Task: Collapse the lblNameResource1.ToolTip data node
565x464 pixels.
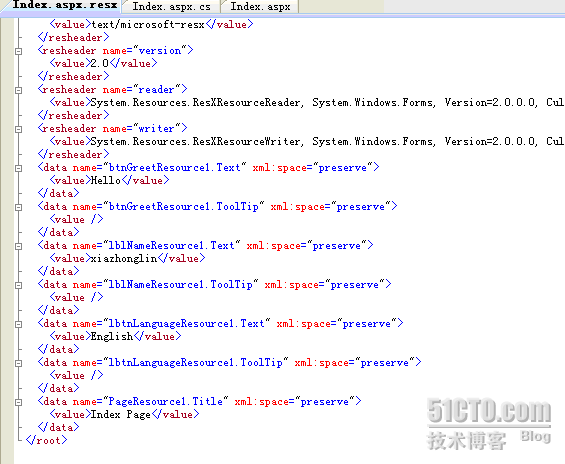Action: [18, 285]
